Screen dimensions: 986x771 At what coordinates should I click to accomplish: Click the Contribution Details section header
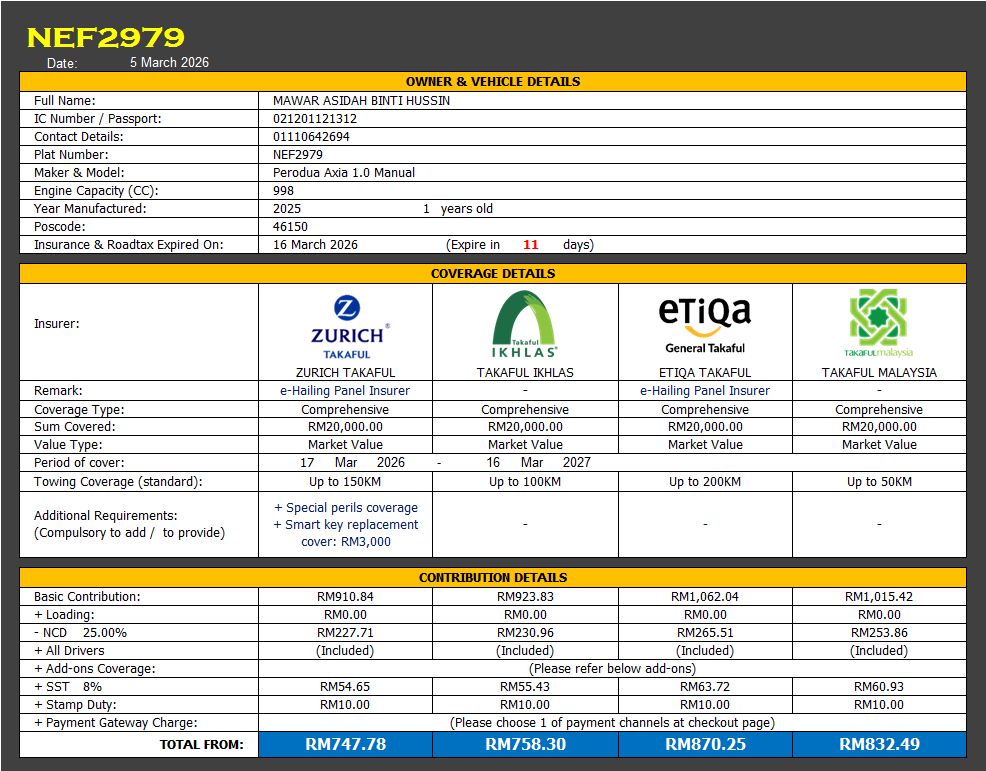(x=493, y=578)
